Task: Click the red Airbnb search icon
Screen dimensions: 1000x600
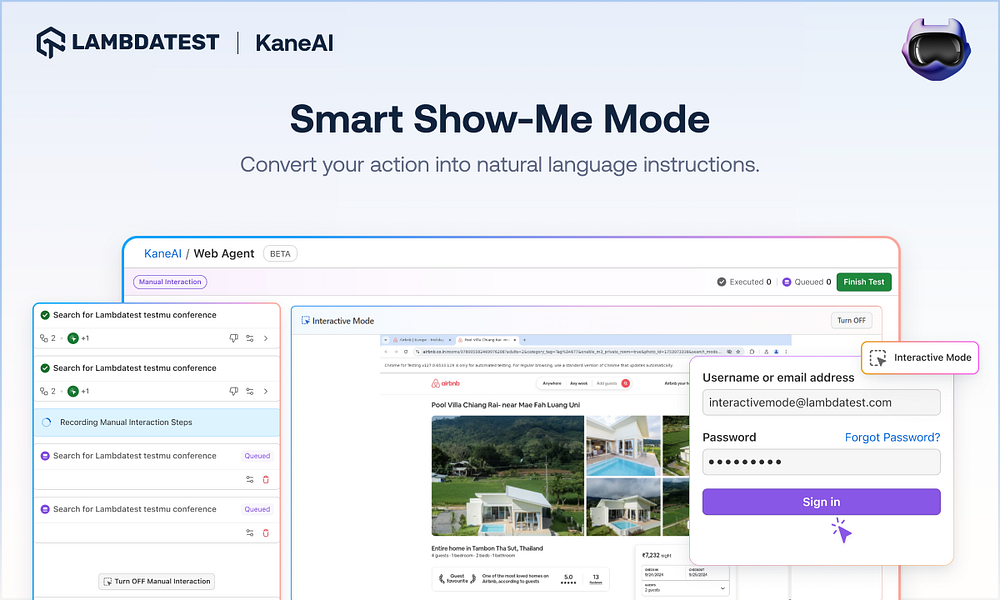Action: (x=626, y=383)
